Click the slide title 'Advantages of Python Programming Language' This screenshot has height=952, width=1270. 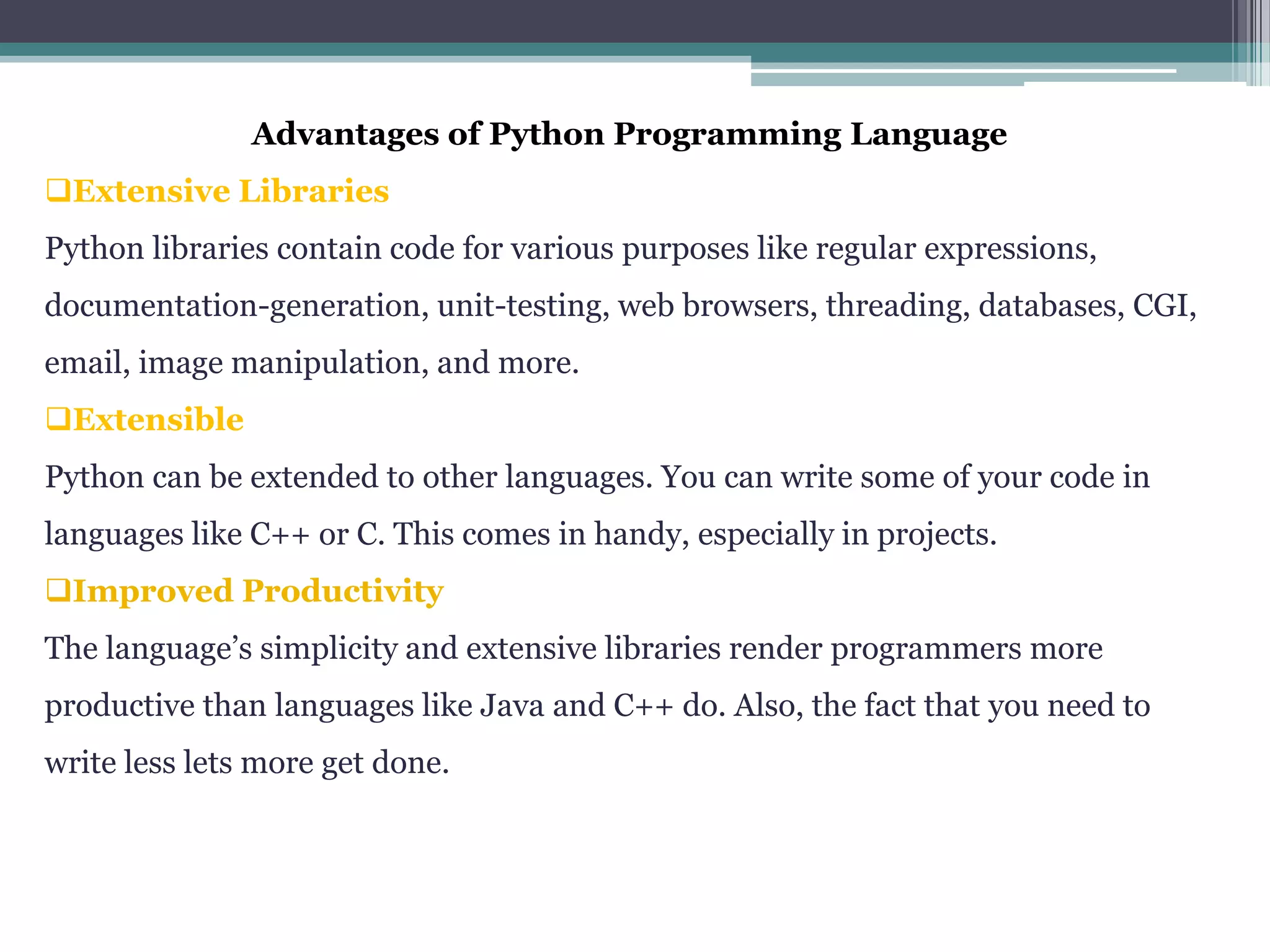[x=629, y=134]
